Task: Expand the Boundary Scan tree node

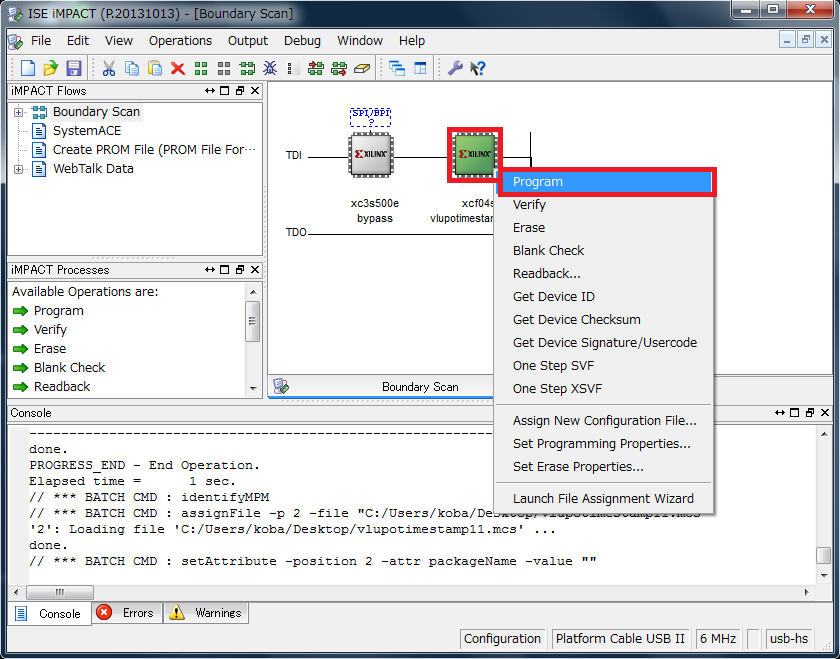Action: [19, 112]
